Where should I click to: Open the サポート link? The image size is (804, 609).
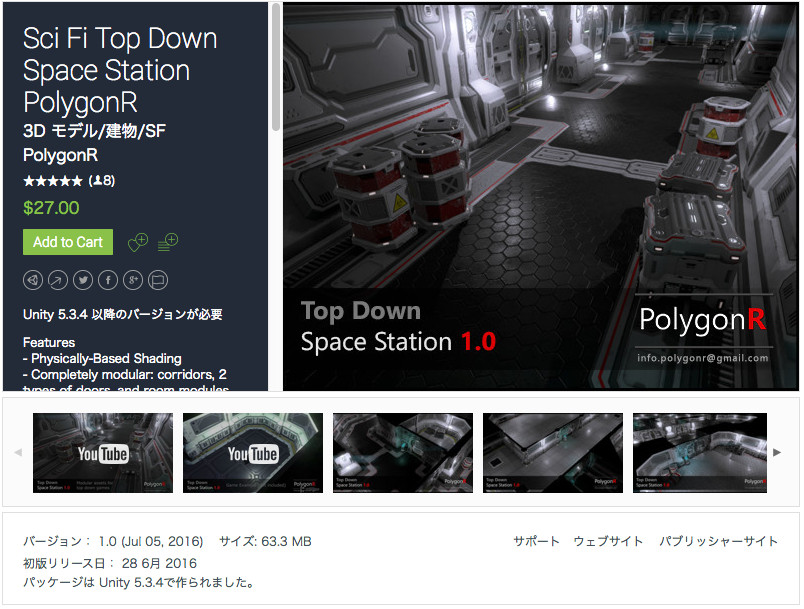(536, 541)
